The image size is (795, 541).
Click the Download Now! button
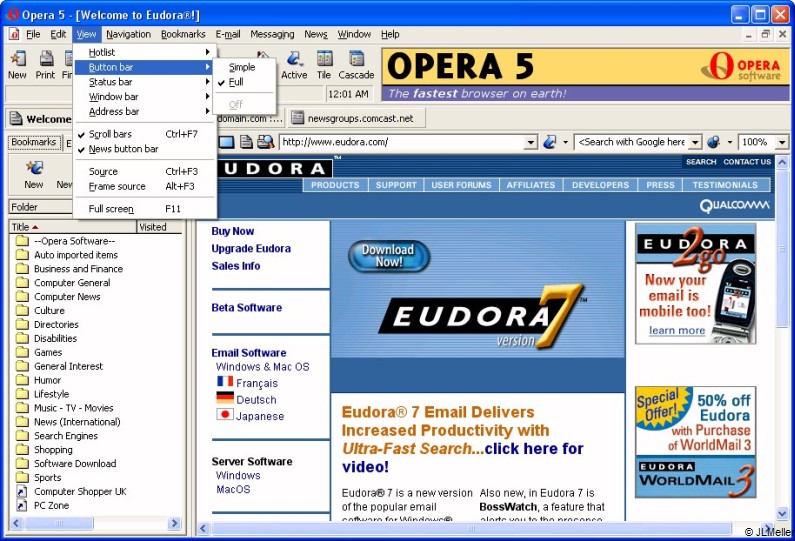pyautogui.click(x=388, y=256)
